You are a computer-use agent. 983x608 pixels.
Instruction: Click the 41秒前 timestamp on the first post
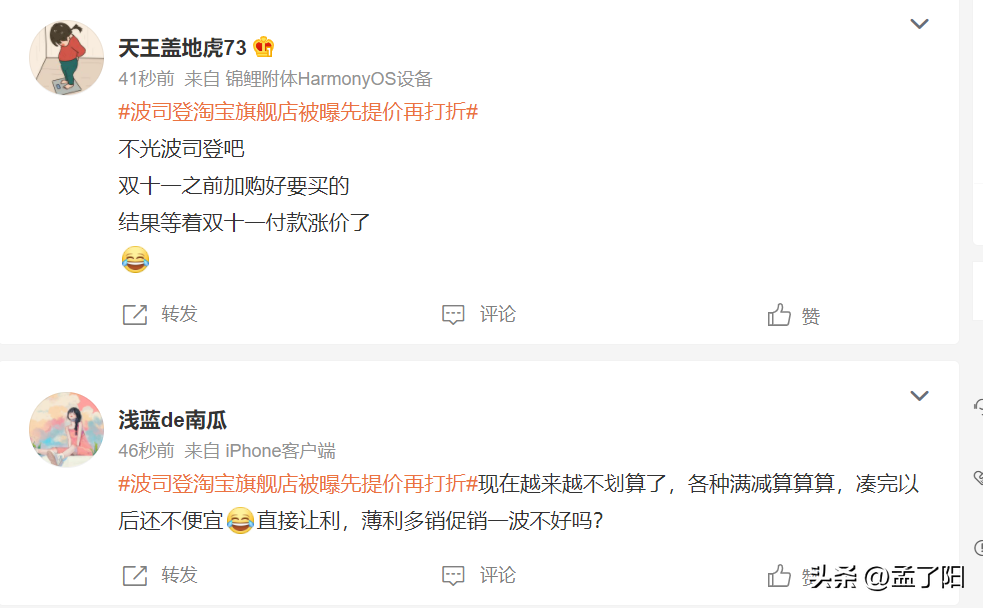[x=147, y=79]
